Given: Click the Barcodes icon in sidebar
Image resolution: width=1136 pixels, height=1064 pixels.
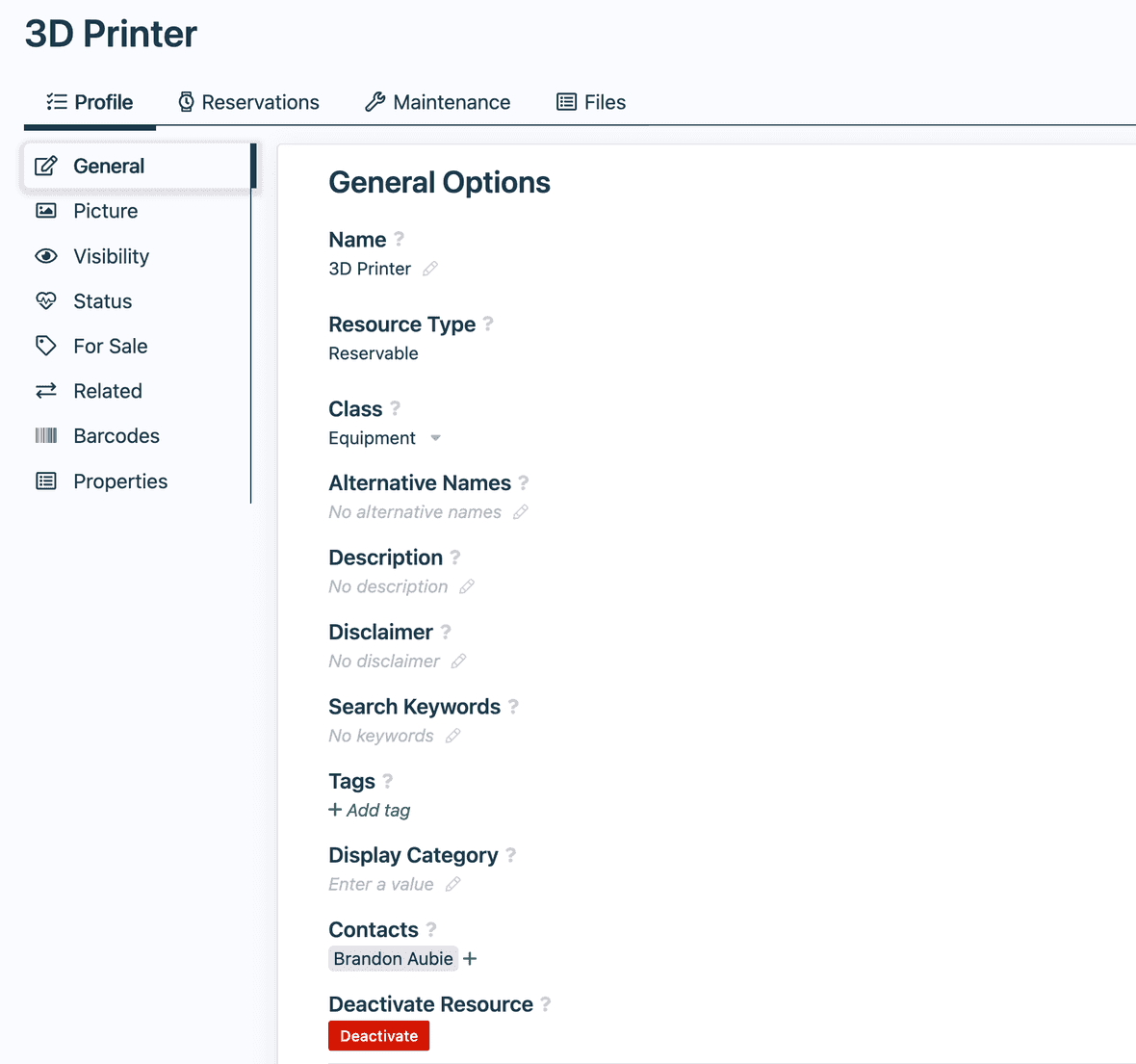Looking at the screenshot, I should click(x=46, y=435).
